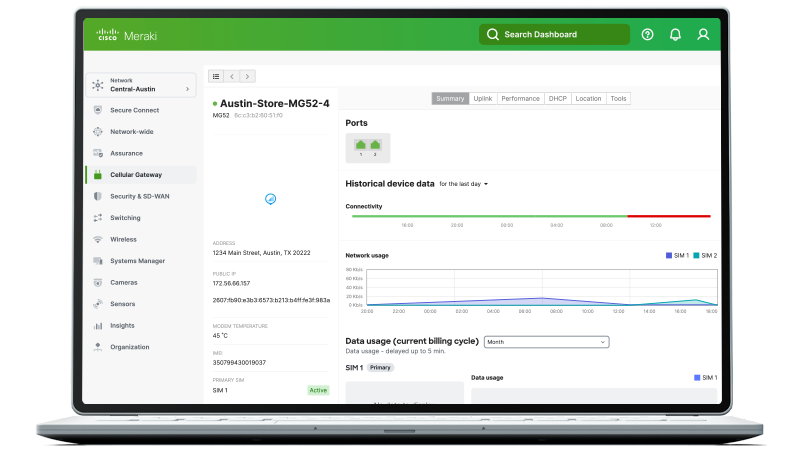Open the 'for the last day' dropdown
The height and width of the screenshot is (450, 800).
click(x=464, y=184)
